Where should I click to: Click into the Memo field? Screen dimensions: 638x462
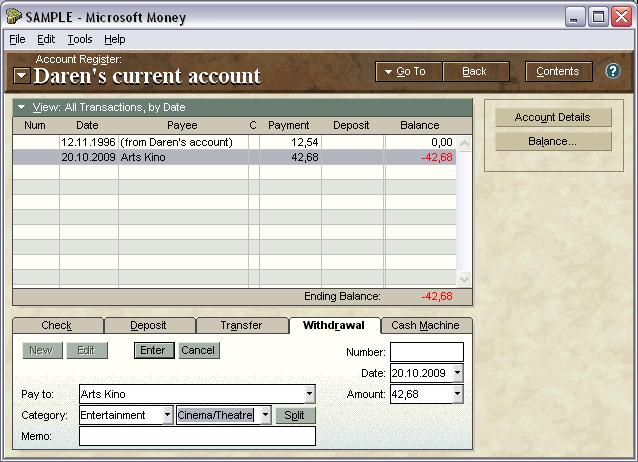click(197, 436)
